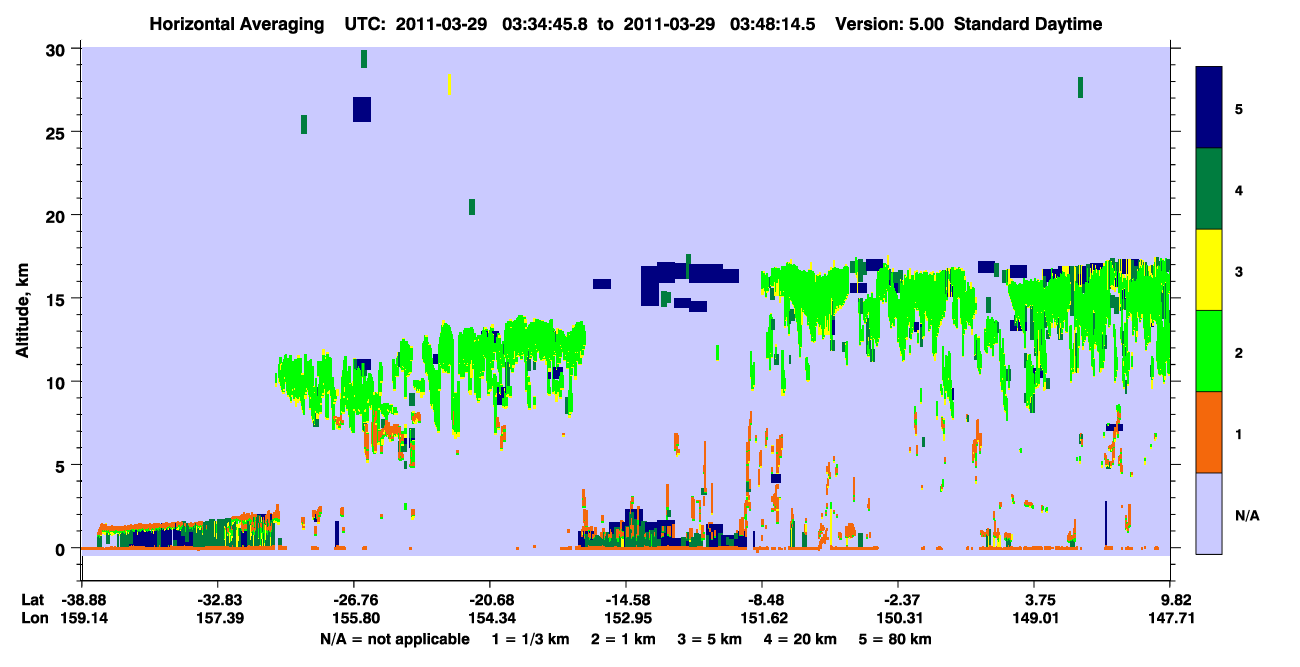Click latitude value -2.37
This screenshot has height=667, width=1300.
898,600
